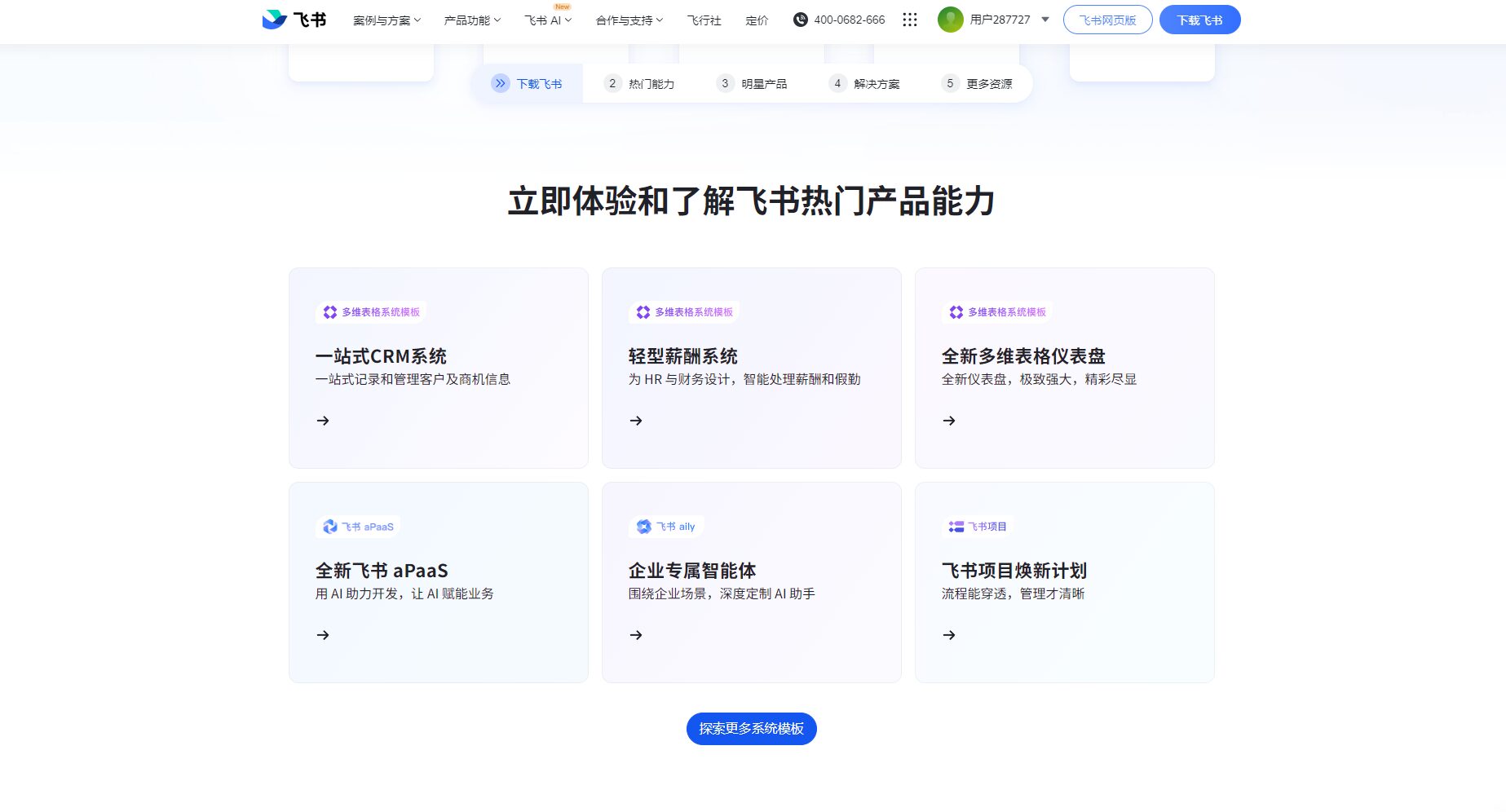Click the step number 4 circle
This screenshot has height=812, width=1506.
838,83
